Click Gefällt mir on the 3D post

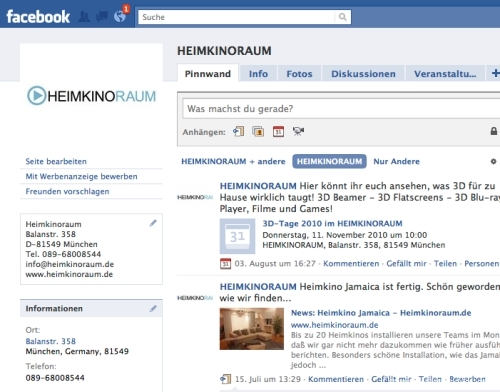click(406, 264)
